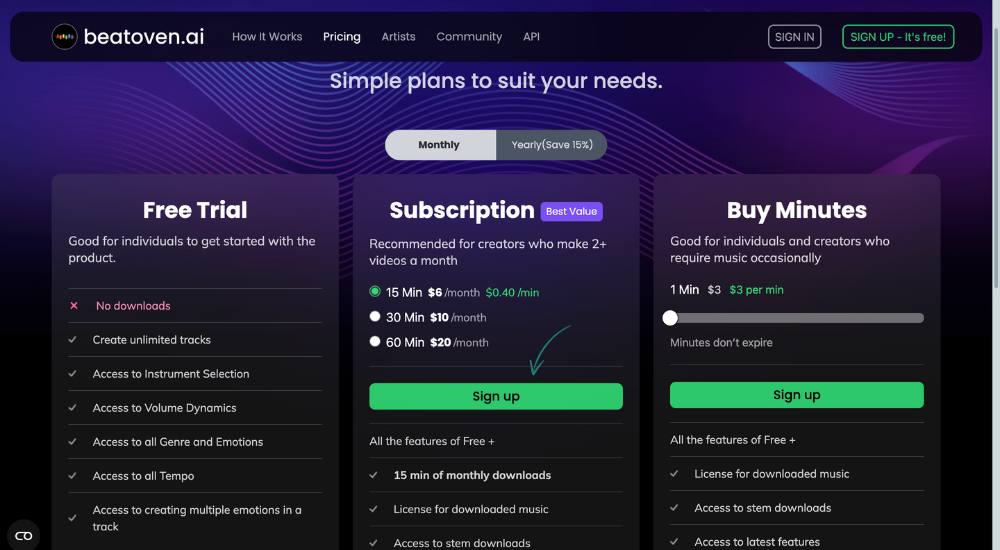The height and width of the screenshot is (550, 1000).
Task: Click Sign up under the Subscription plan
Action: (496, 396)
